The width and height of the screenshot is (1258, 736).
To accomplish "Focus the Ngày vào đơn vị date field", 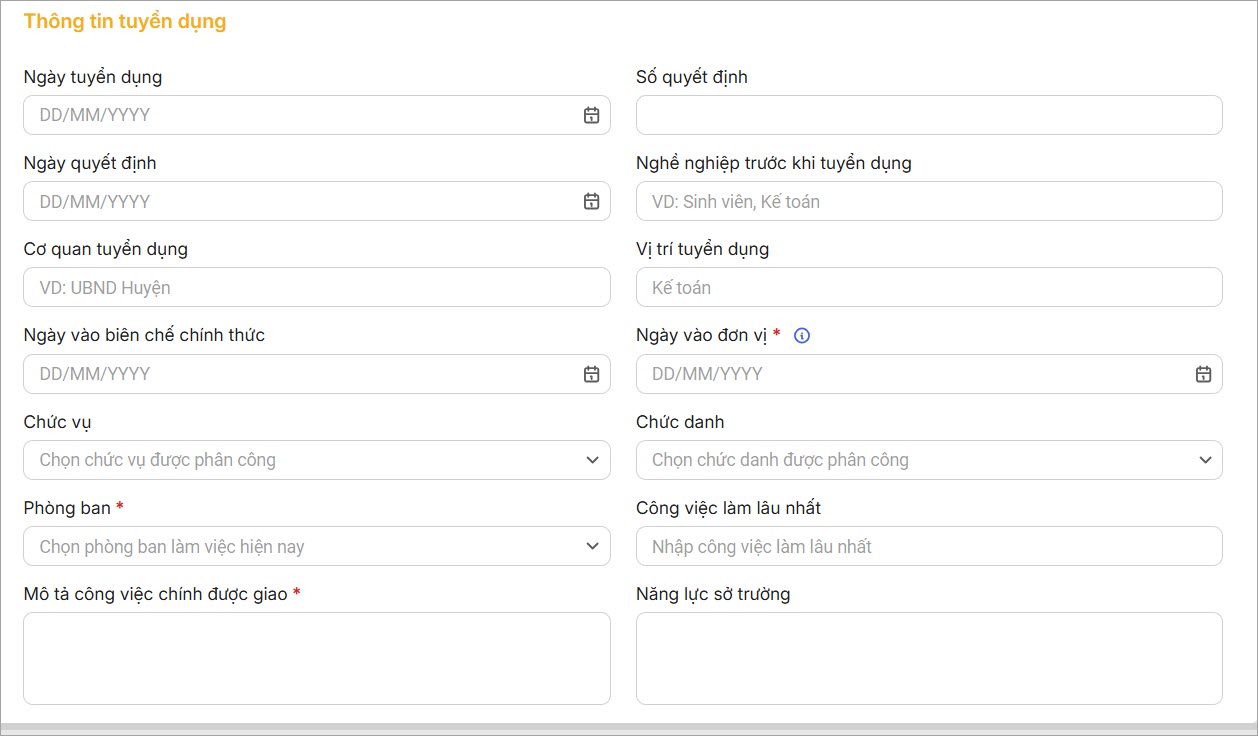I will coord(912,374).
